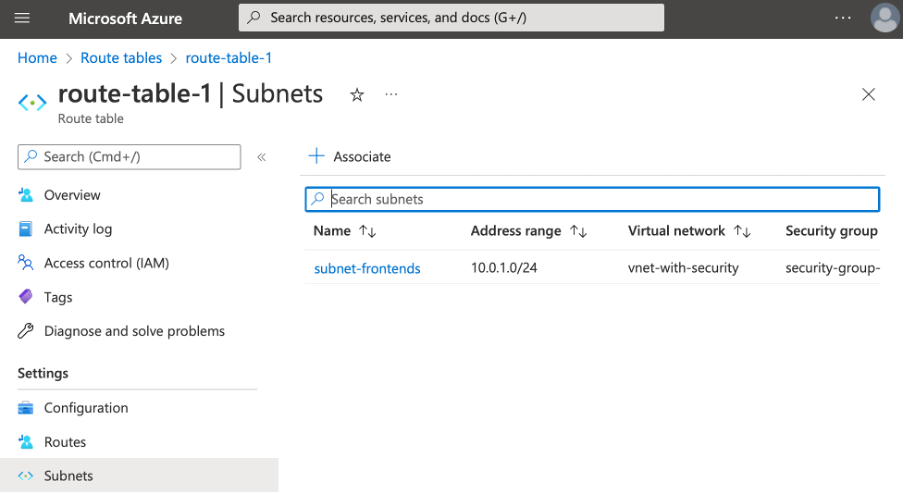Select the vnet-with-security cell
Image resolution: width=904 pixels, height=494 pixels.
coord(683,267)
